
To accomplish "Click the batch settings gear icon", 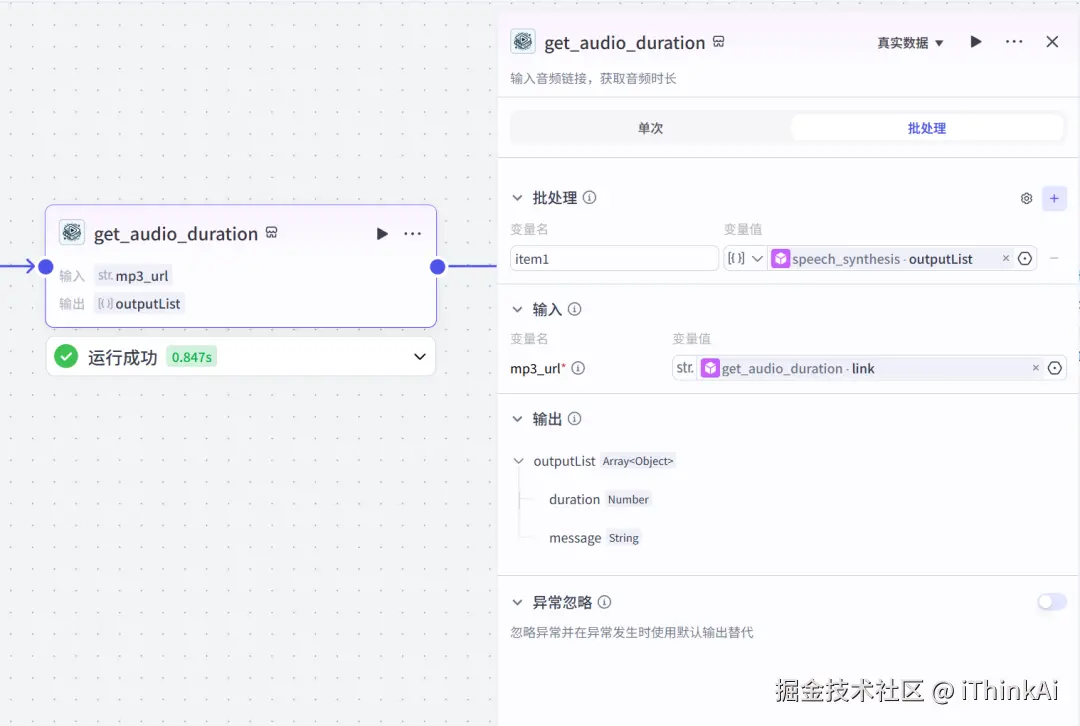I will point(1025,198).
